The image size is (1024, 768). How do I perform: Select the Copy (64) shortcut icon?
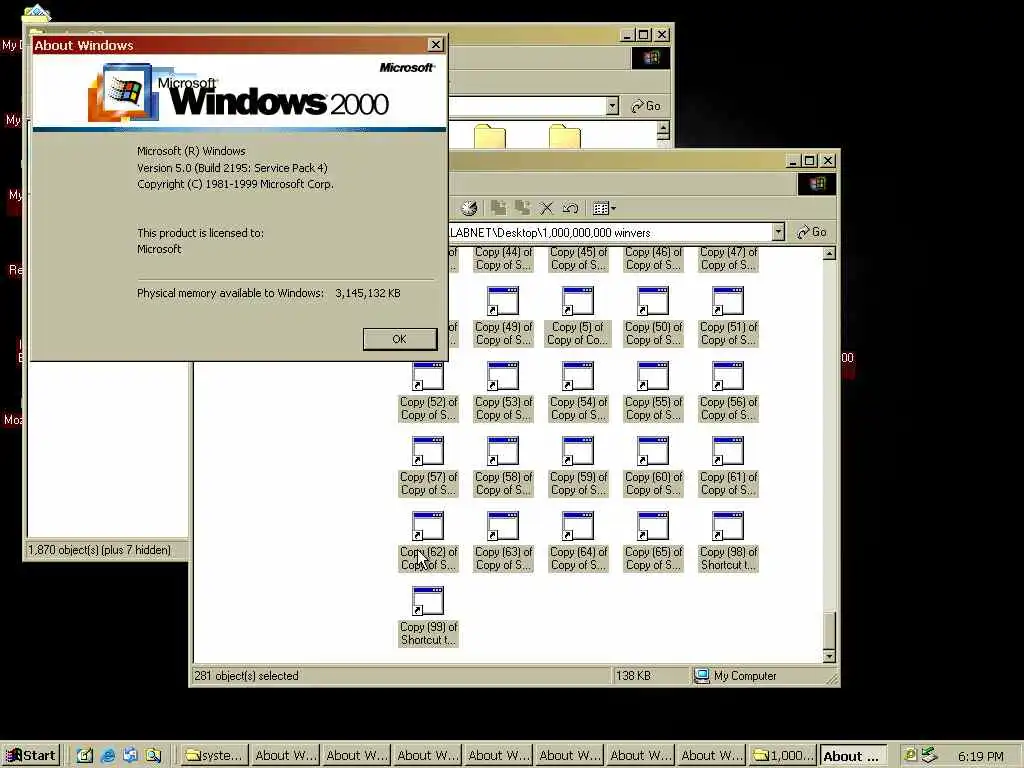point(578,526)
